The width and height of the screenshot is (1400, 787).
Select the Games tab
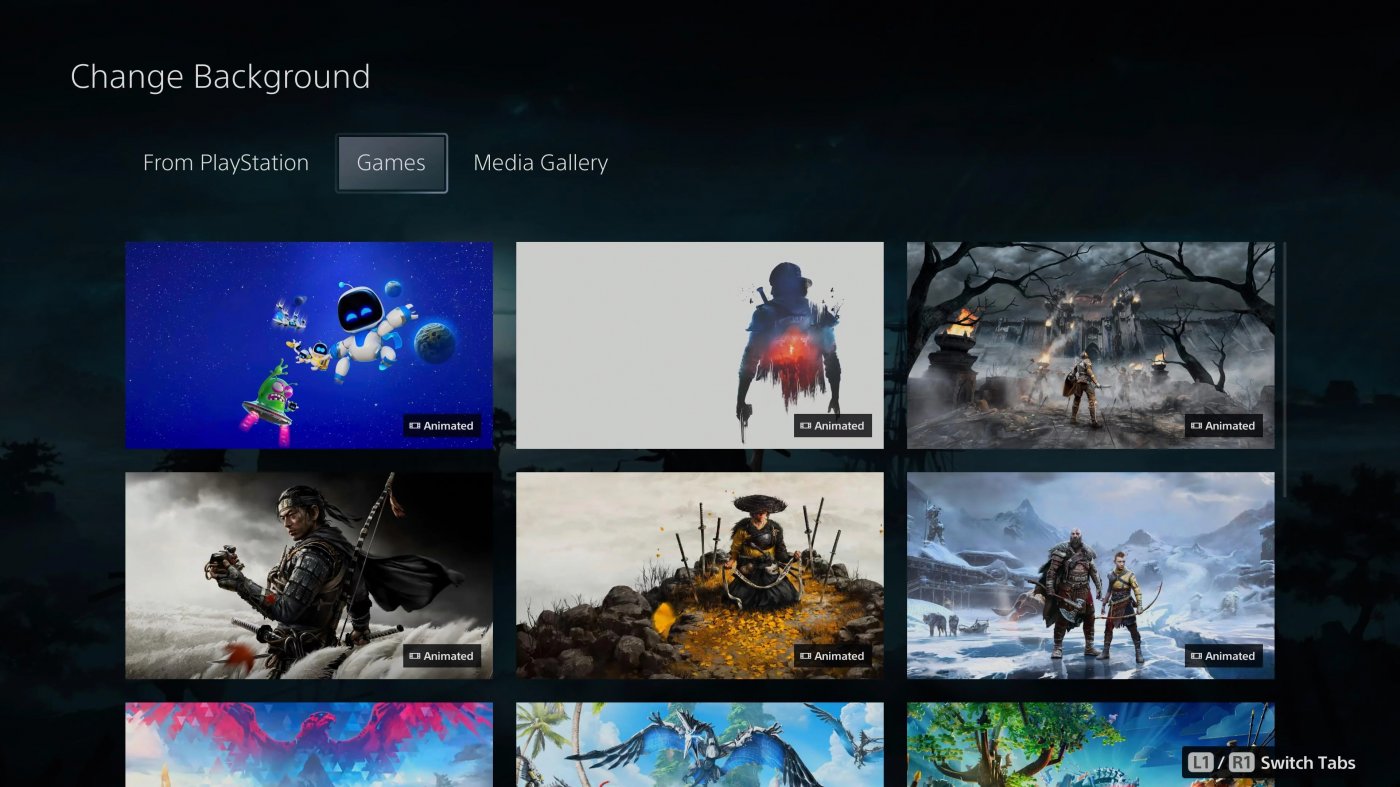(x=391, y=163)
